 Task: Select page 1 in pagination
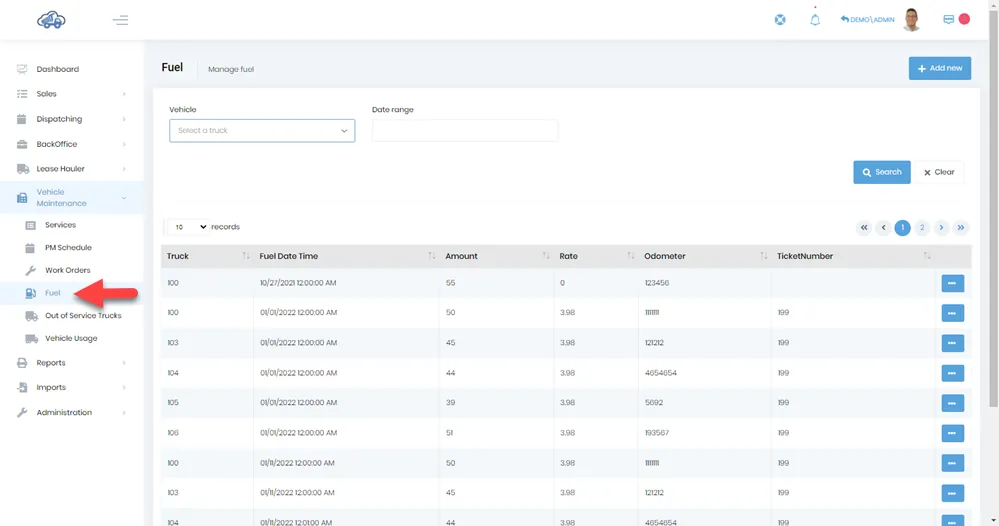tap(902, 227)
